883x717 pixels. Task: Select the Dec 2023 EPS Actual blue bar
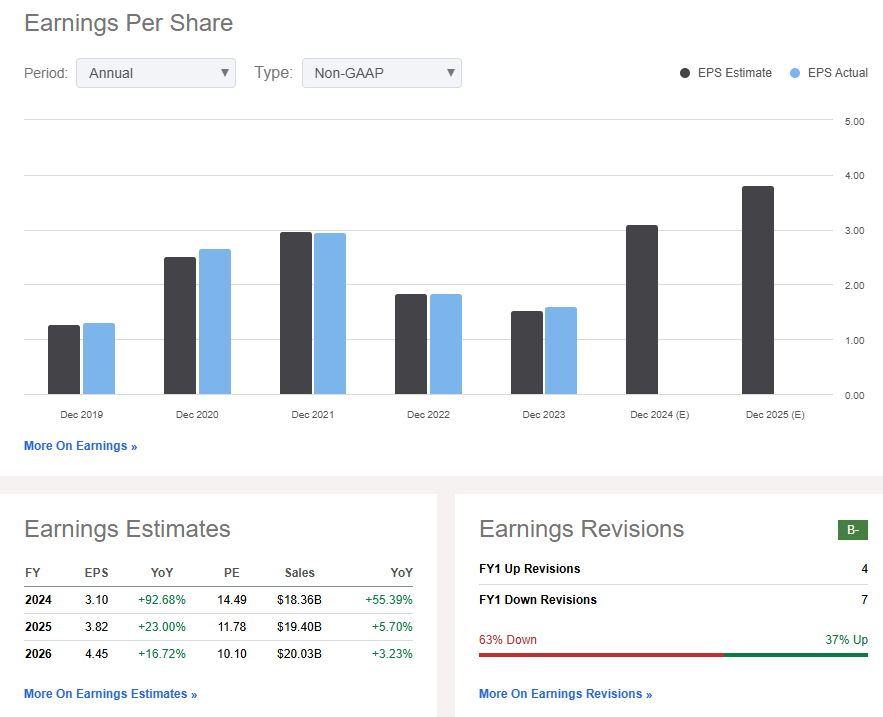click(x=561, y=351)
